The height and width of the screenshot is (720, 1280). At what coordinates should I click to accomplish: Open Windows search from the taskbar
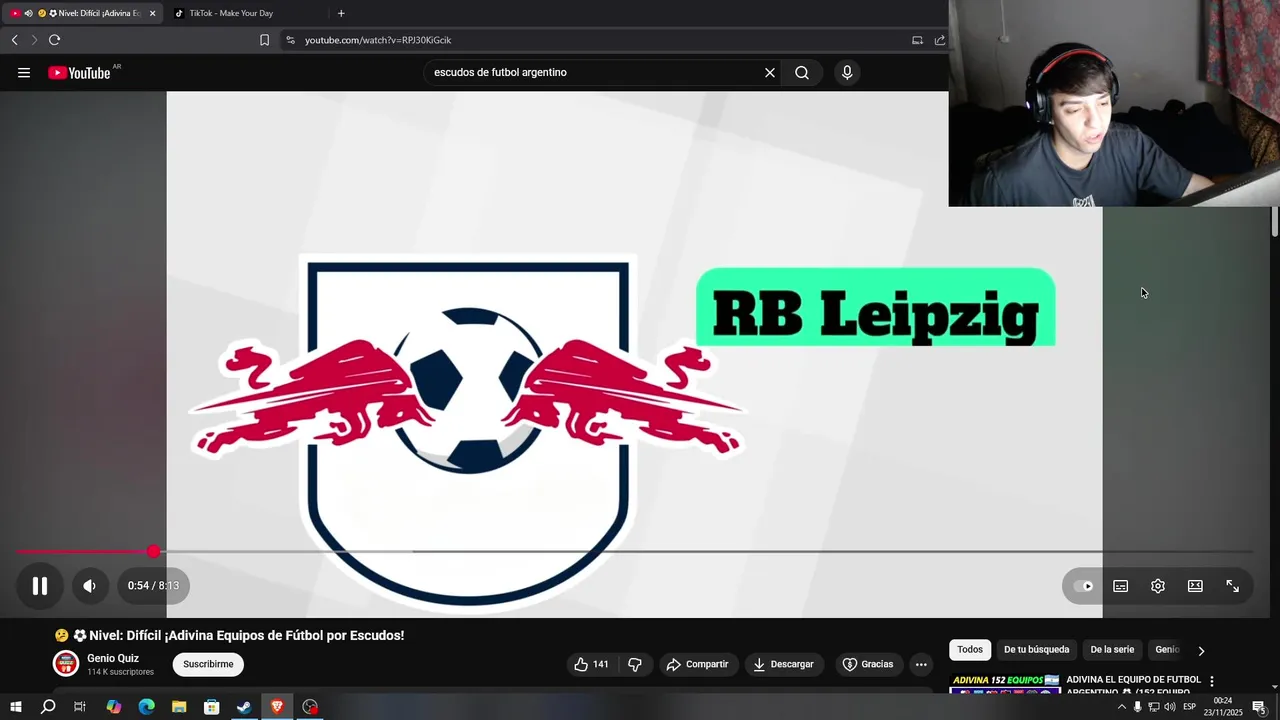click(x=48, y=707)
